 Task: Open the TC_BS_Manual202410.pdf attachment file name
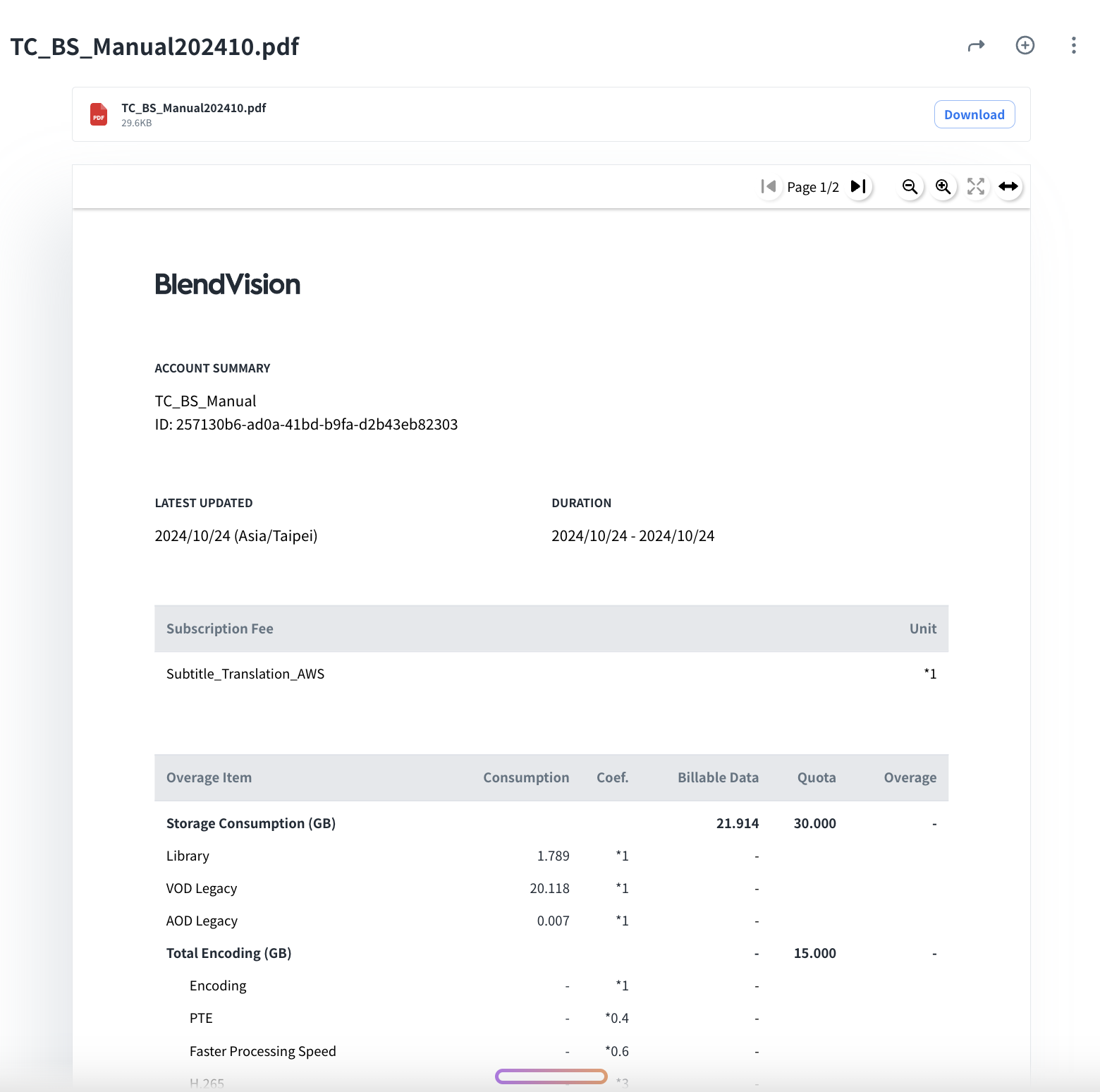click(x=193, y=108)
